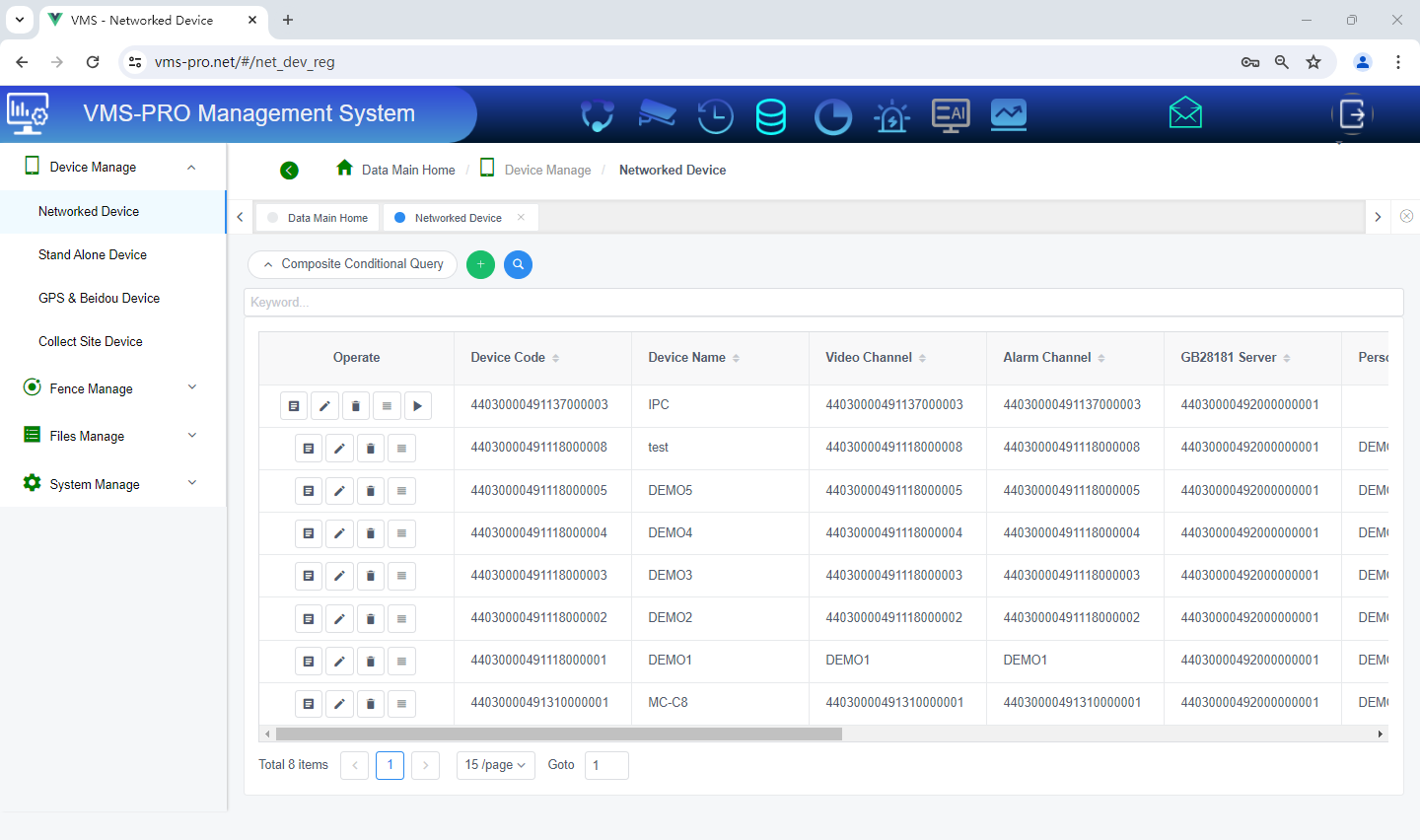Click the blue magnifier search button
The image size is (1420, 840).
pyautogui.click(x=518, y=264)
